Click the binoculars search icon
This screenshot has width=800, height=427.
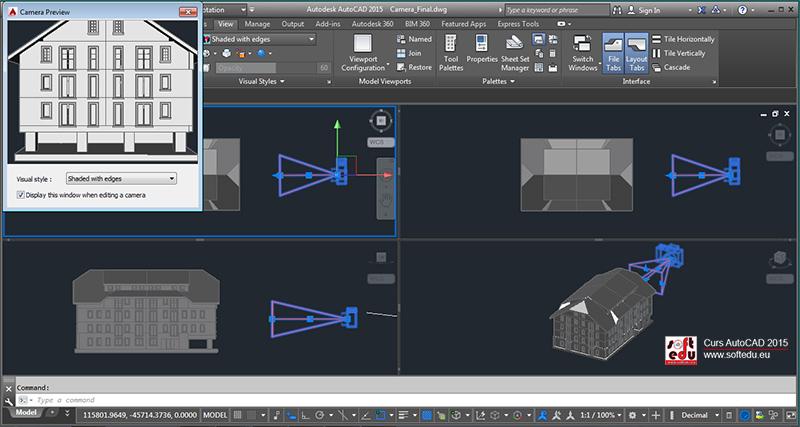(x=617, y=10)
